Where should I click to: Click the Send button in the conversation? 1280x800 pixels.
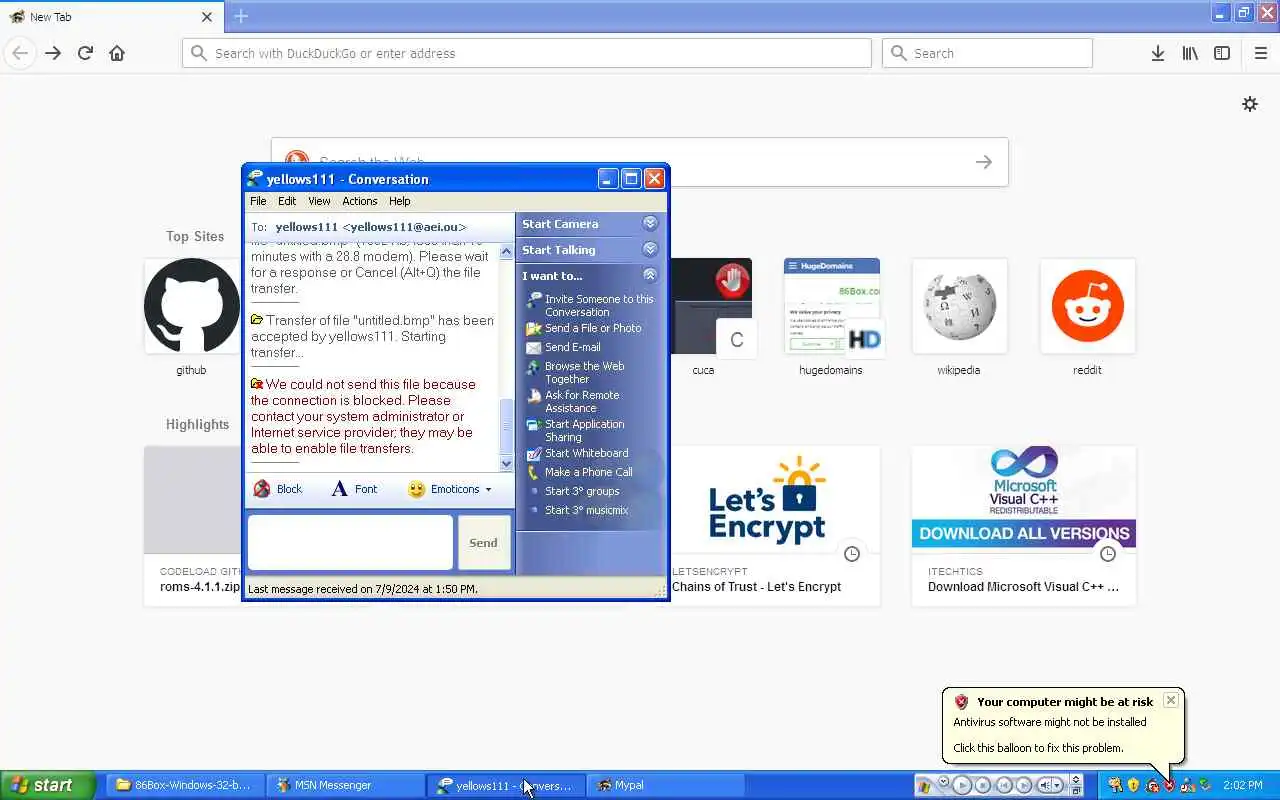483,542
